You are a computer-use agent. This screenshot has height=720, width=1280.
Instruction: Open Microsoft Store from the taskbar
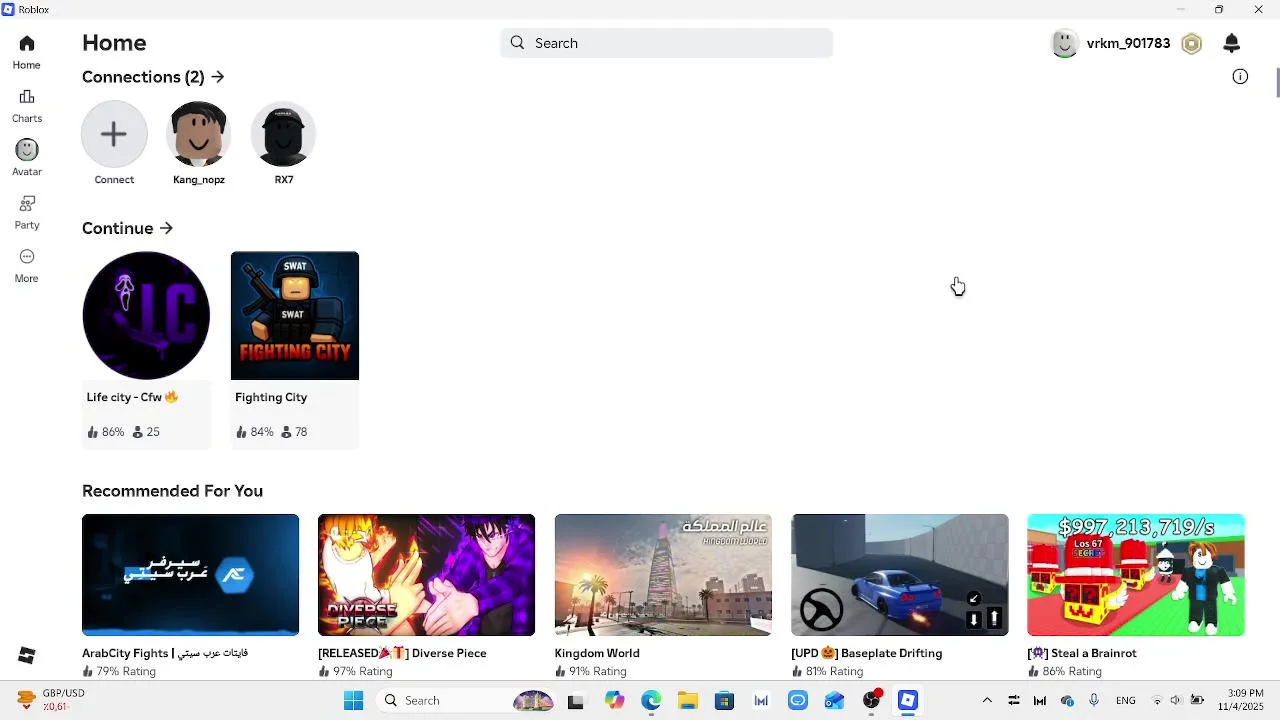pyautogui.click(x=724, y=701)
